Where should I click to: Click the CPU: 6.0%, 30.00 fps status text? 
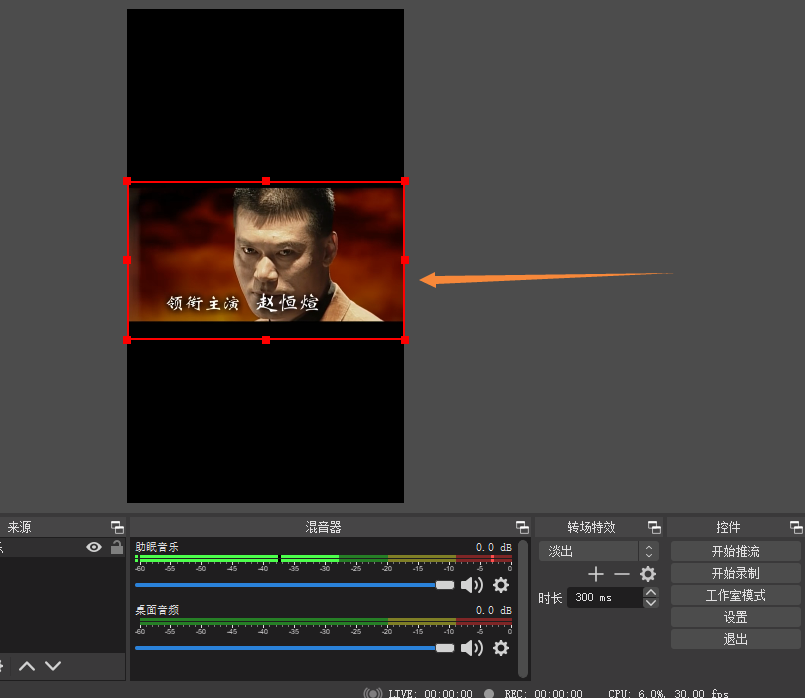(668, 693)
